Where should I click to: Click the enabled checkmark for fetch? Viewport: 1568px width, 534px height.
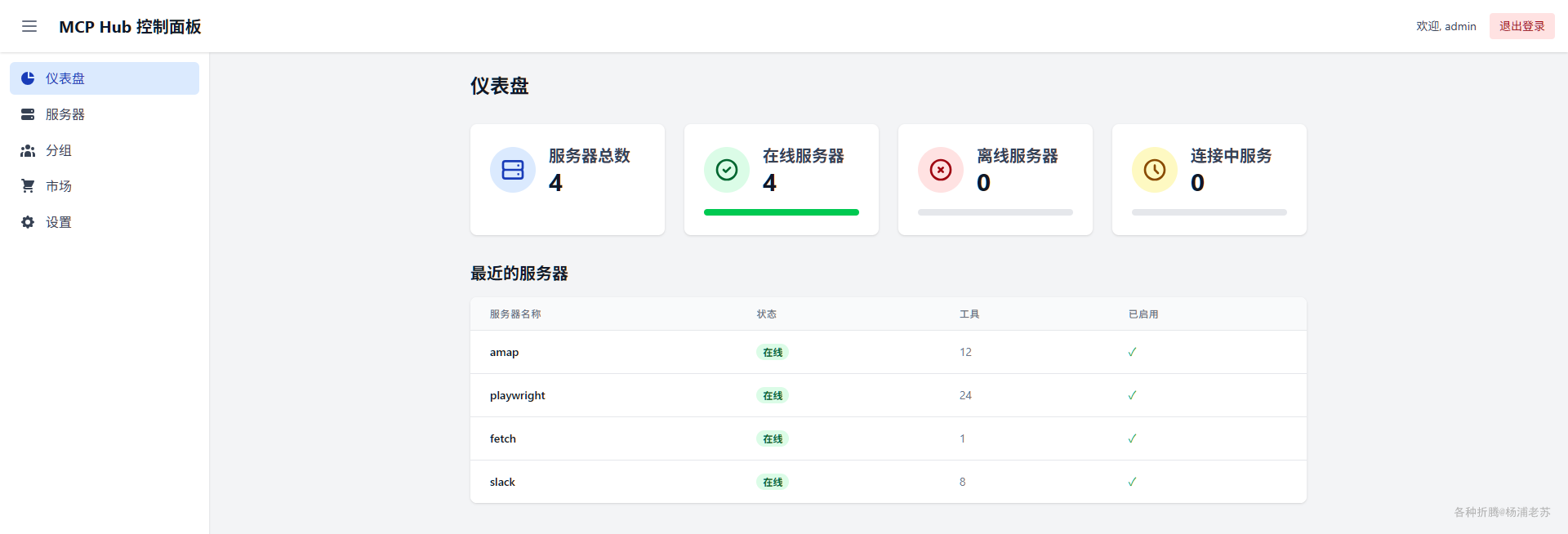coord(1132,438)
